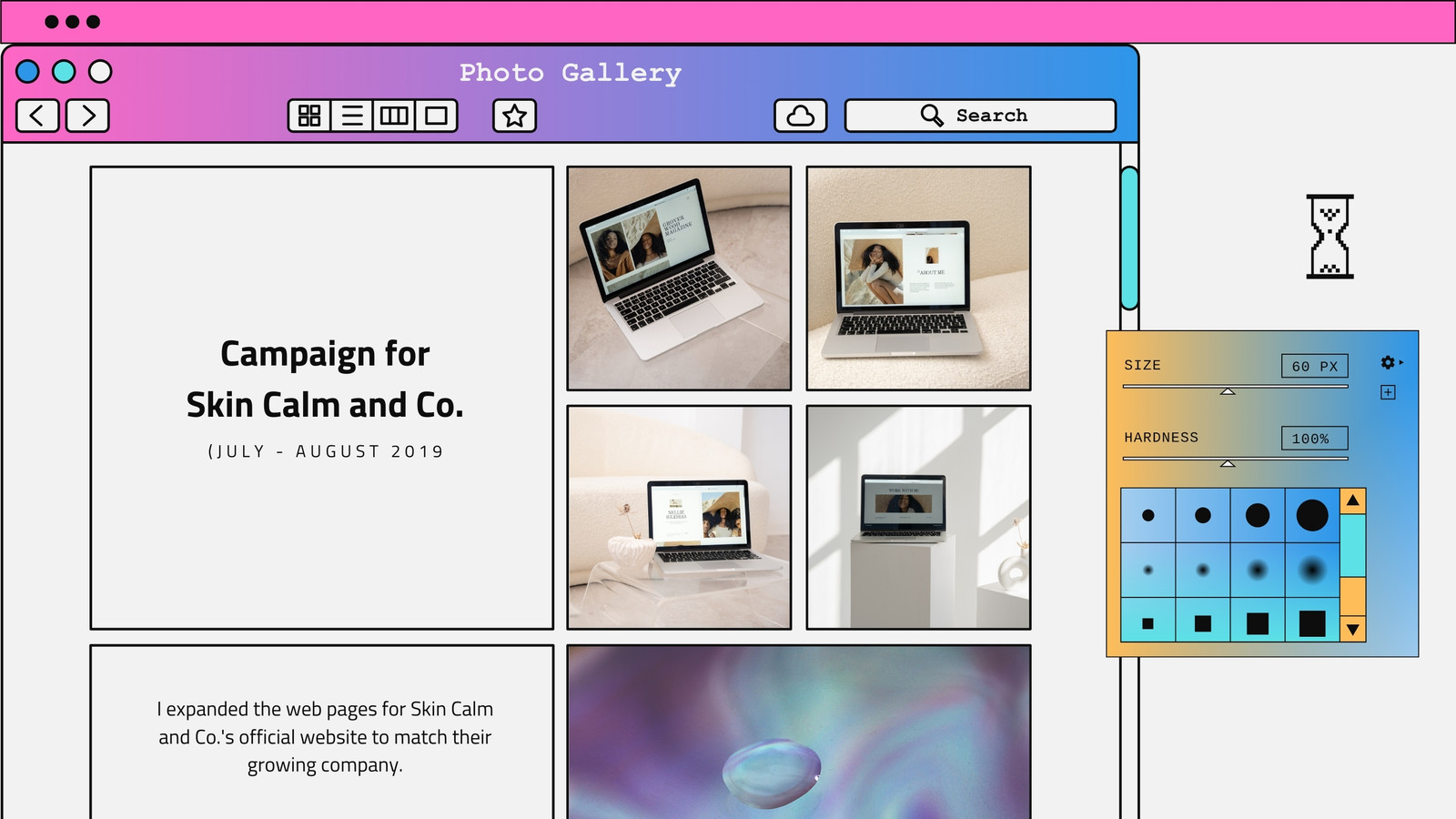
Task: Click the three dots on pink top bar
Action: click(x=73, y=22)
